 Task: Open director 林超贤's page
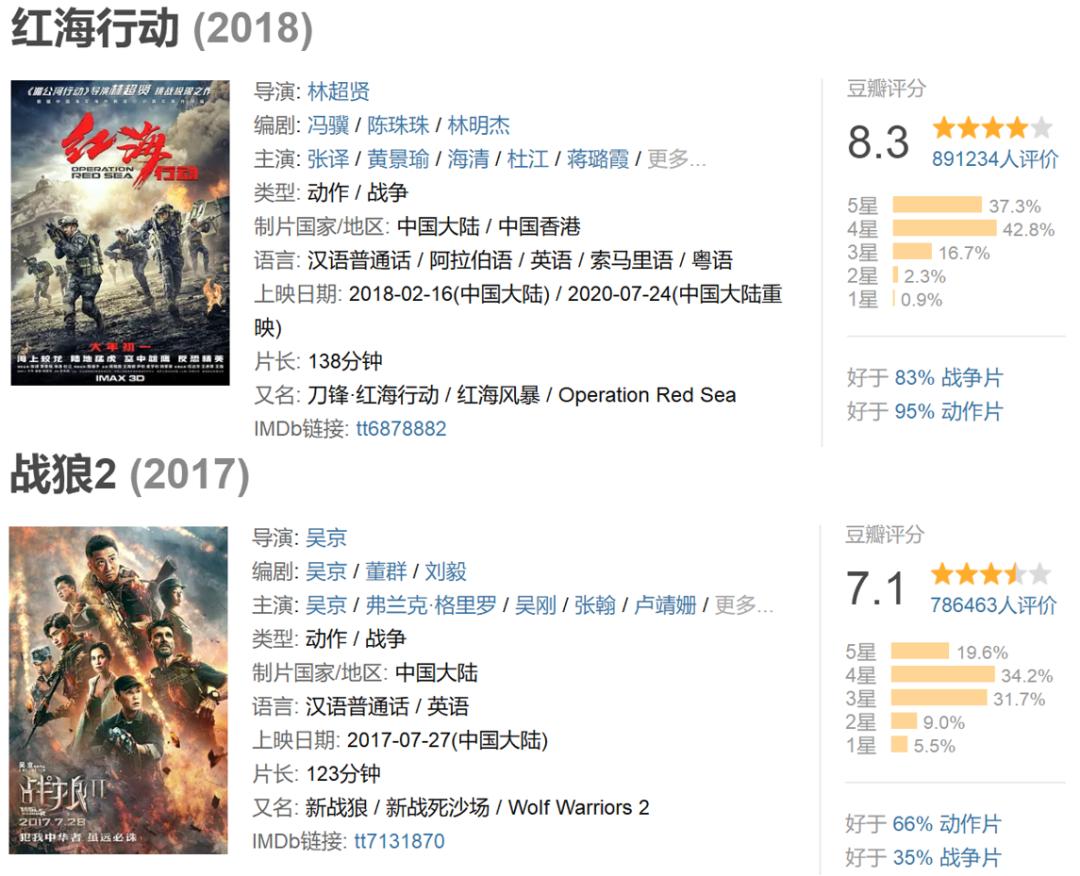(x=338, y=91)
